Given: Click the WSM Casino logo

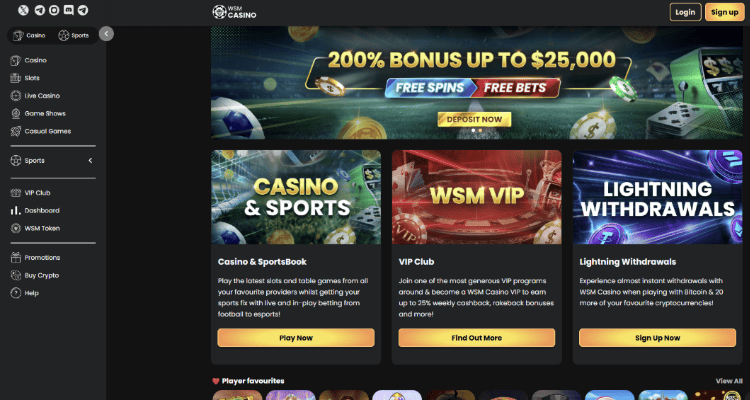Looking at the screenshot, I should pyautogui.click(x=234, y=12).
